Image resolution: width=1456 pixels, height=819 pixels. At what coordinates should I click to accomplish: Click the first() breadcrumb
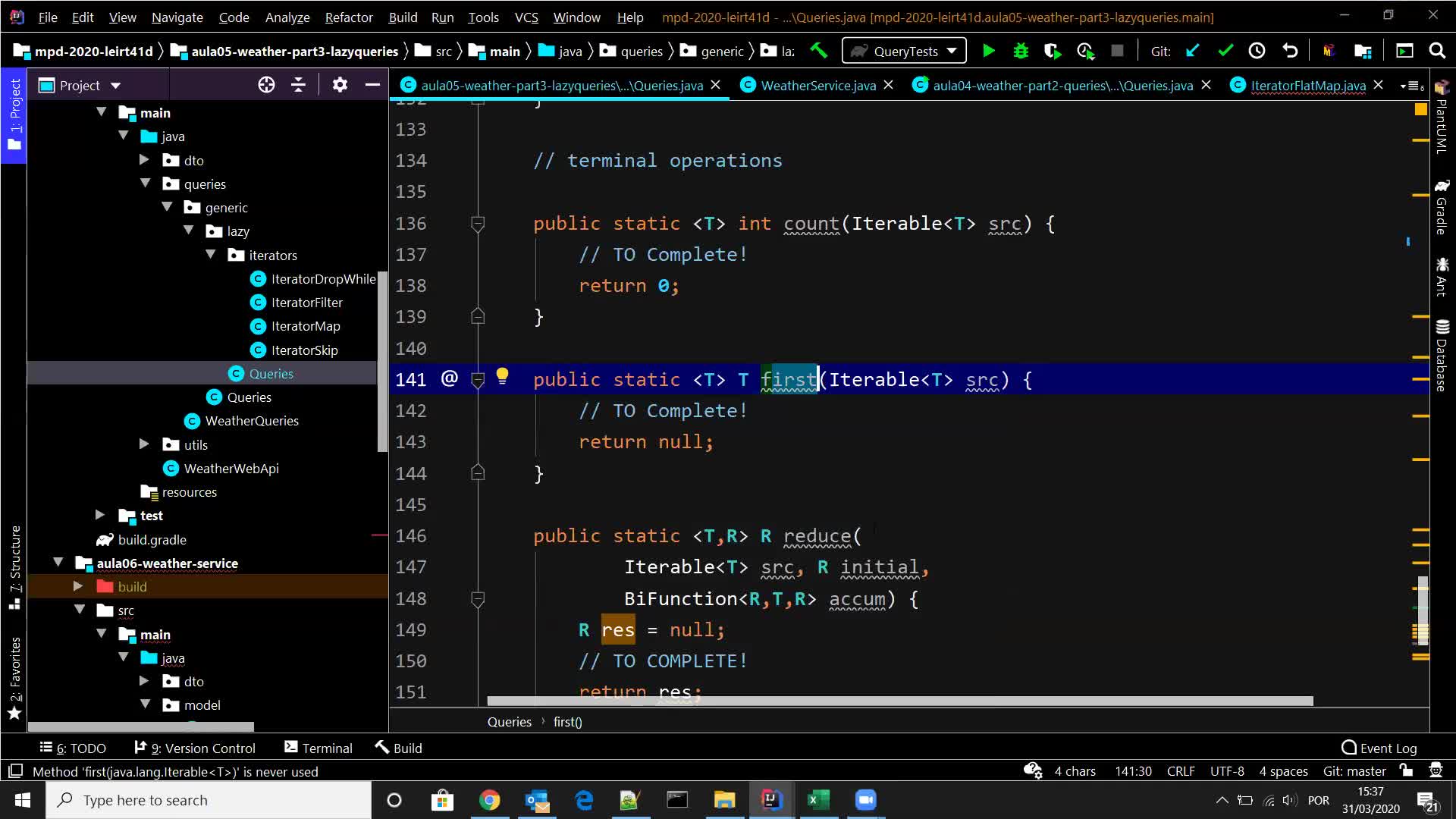click(567, 722)
